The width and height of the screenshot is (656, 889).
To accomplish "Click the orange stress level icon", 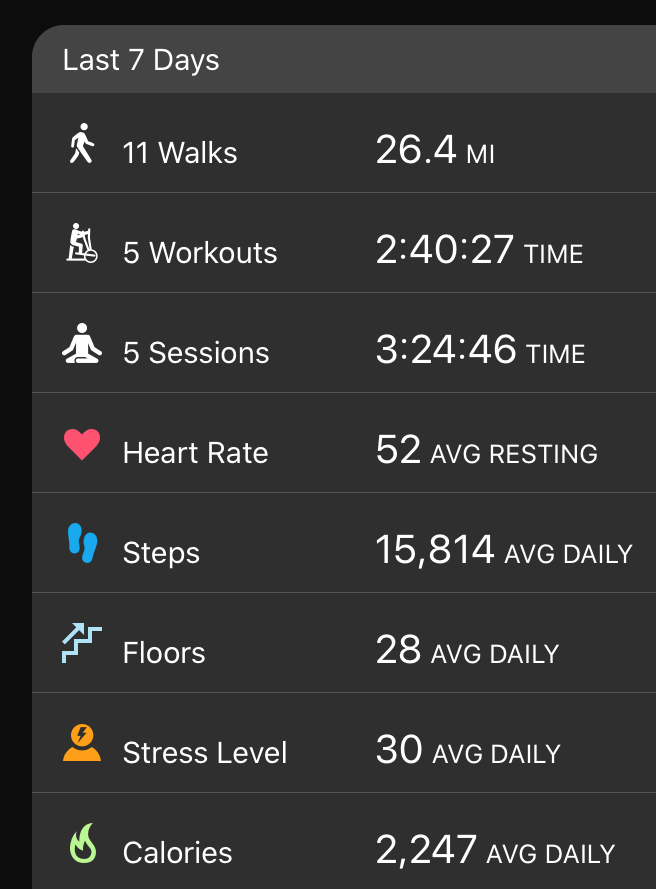I will click(x=82, y=743).
